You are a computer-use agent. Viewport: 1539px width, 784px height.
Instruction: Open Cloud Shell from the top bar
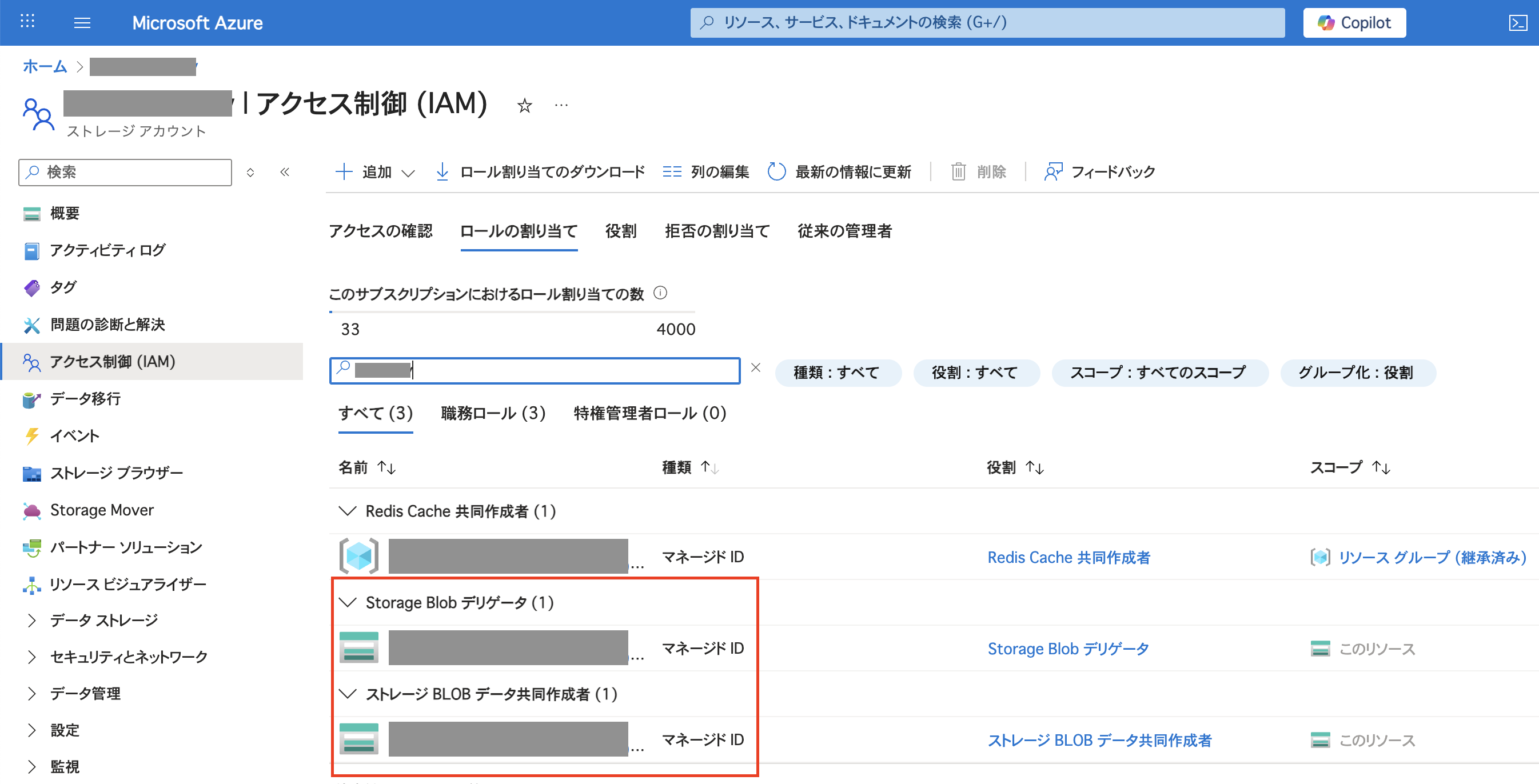point(1521,23)
